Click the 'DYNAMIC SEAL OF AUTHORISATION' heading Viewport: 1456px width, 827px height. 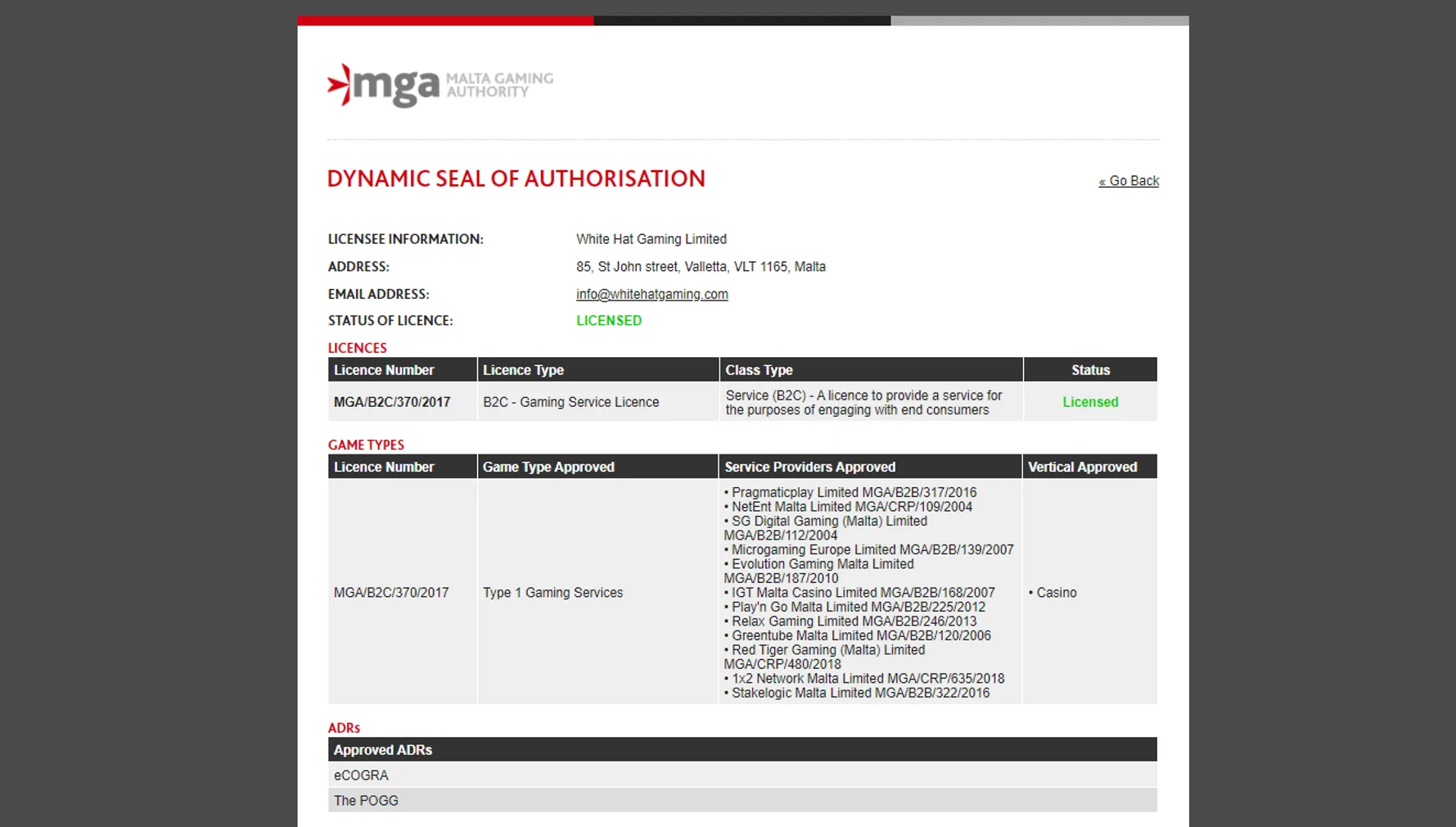tap(516, 179)
